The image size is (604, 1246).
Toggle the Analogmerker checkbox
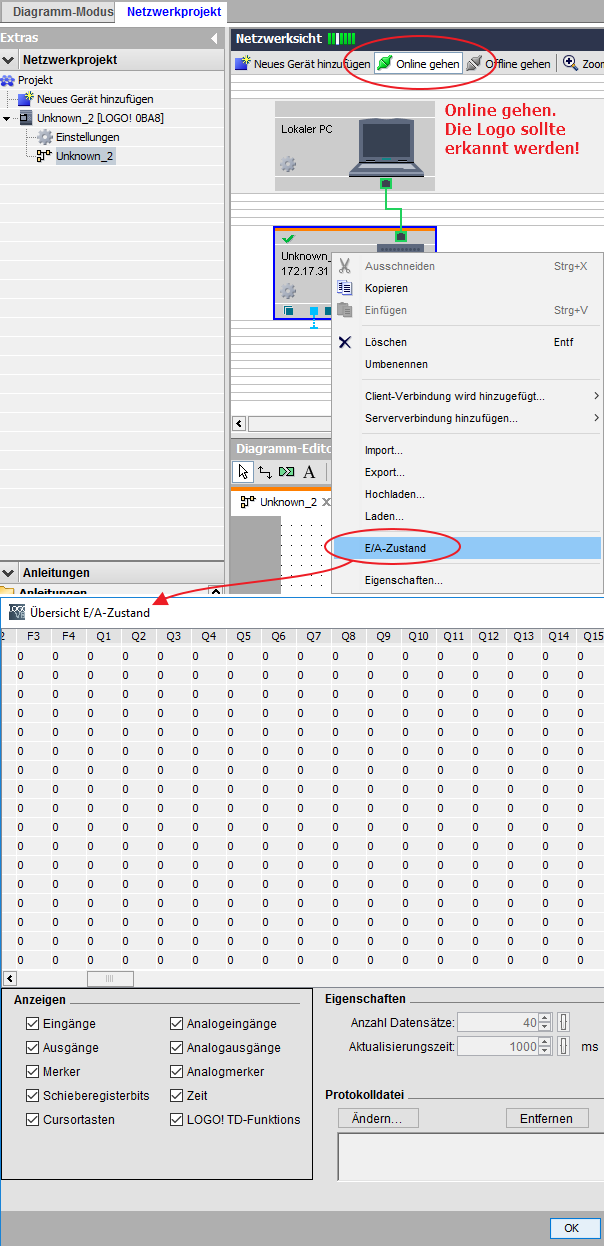tap(177, 1072)
